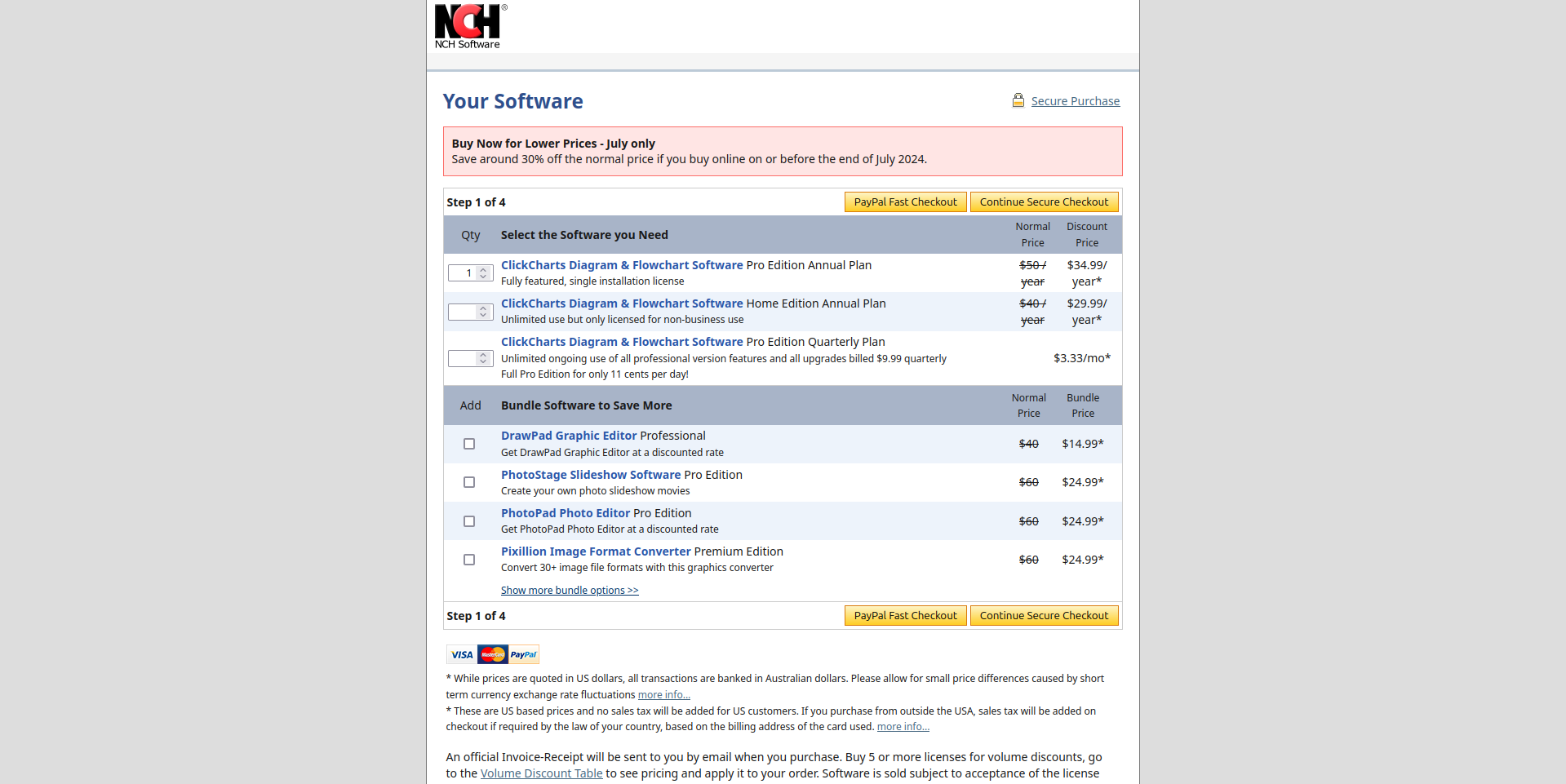Check the DrawPad Graphic Editor bundle checkbox

tap(469, 444)
